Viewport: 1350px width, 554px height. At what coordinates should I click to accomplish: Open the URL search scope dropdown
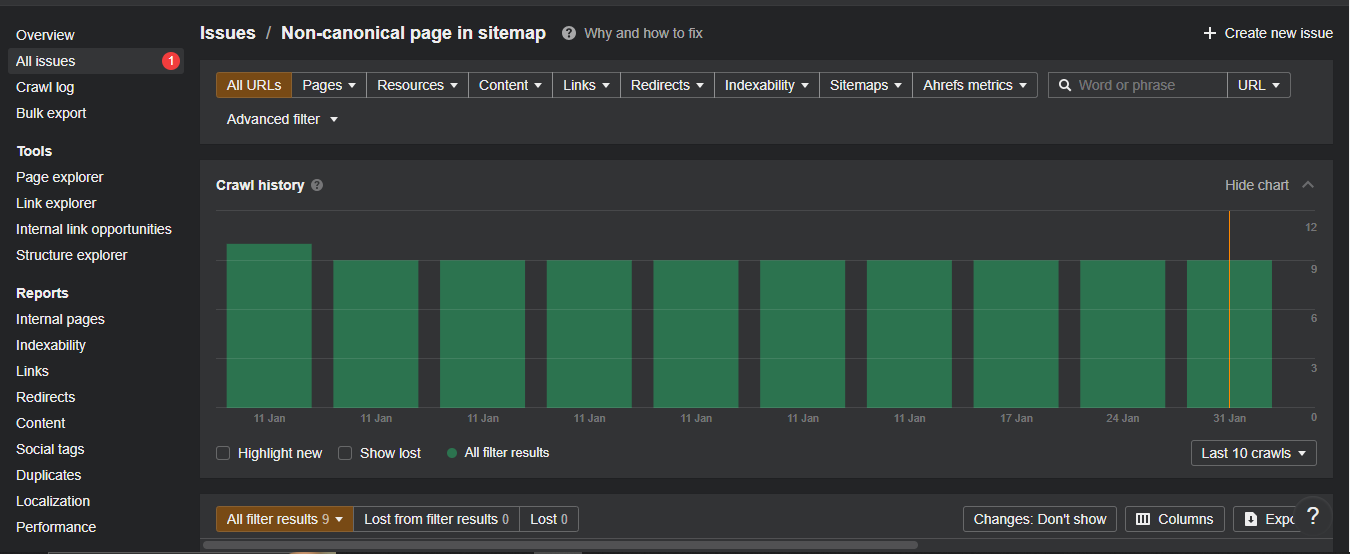1259,85
